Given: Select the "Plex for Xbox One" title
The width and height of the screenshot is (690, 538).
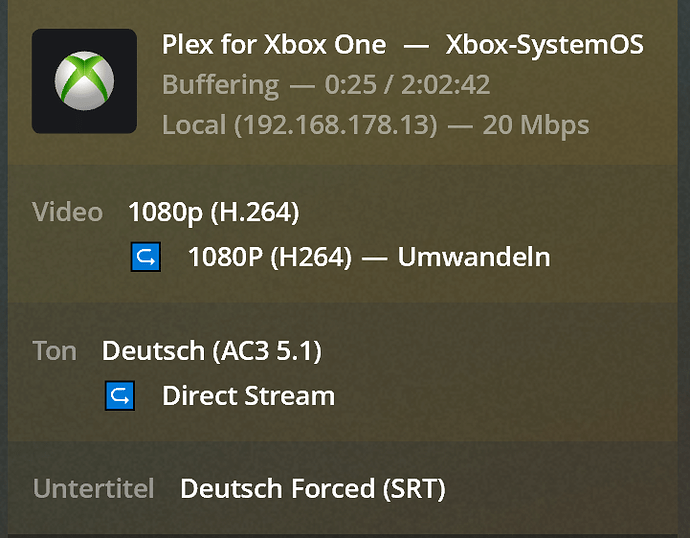Looking at the screenshot, I should click(273, 45).
